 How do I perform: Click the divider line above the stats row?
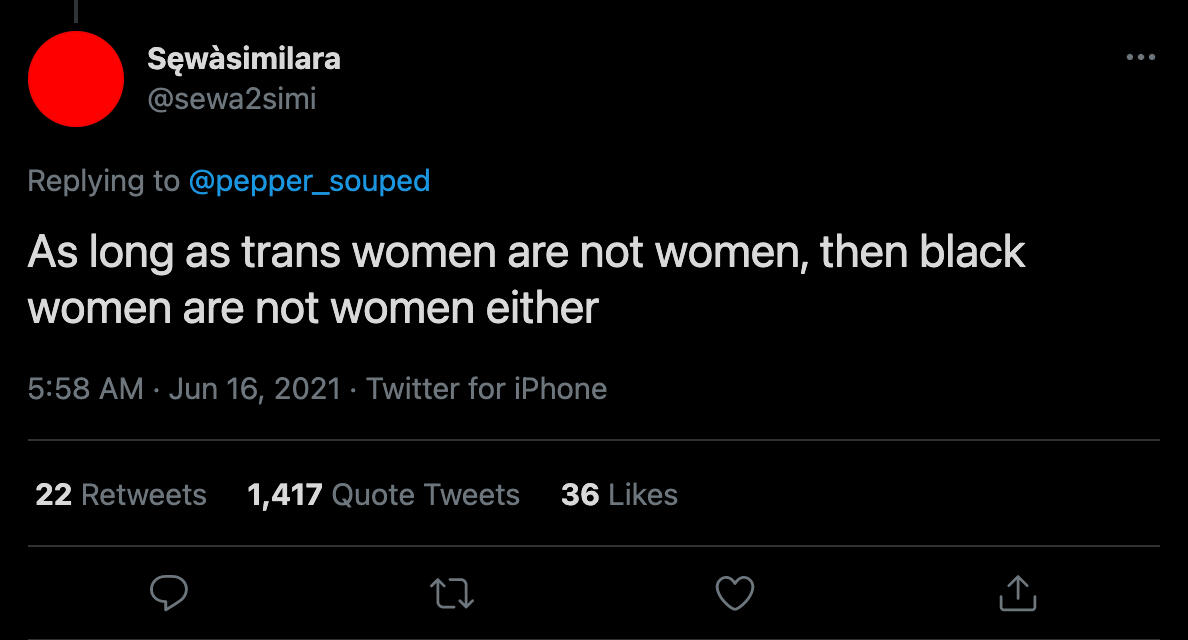click(594, 440)
